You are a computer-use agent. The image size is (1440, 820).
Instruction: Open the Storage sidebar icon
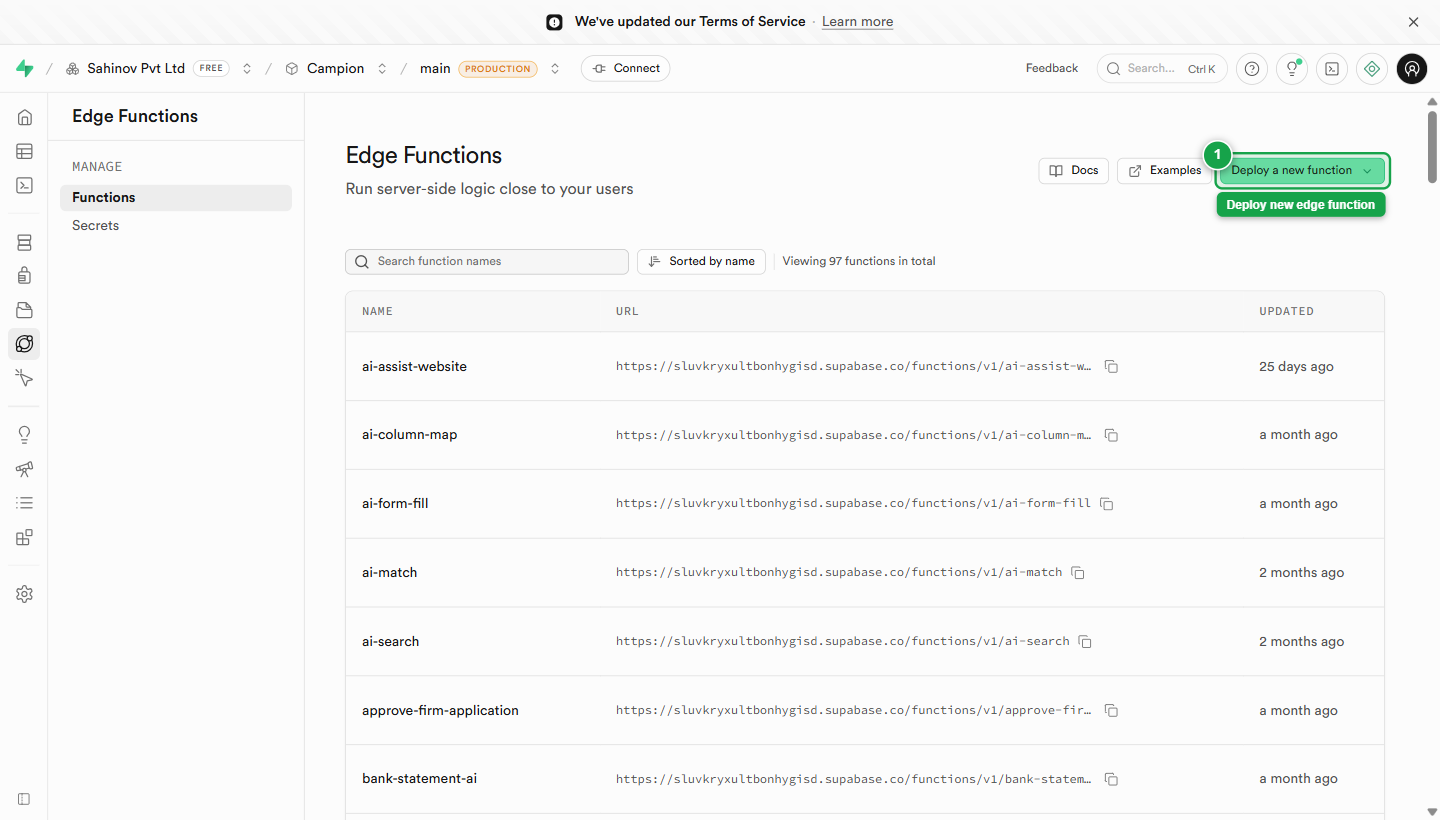[x=24, y=310]
